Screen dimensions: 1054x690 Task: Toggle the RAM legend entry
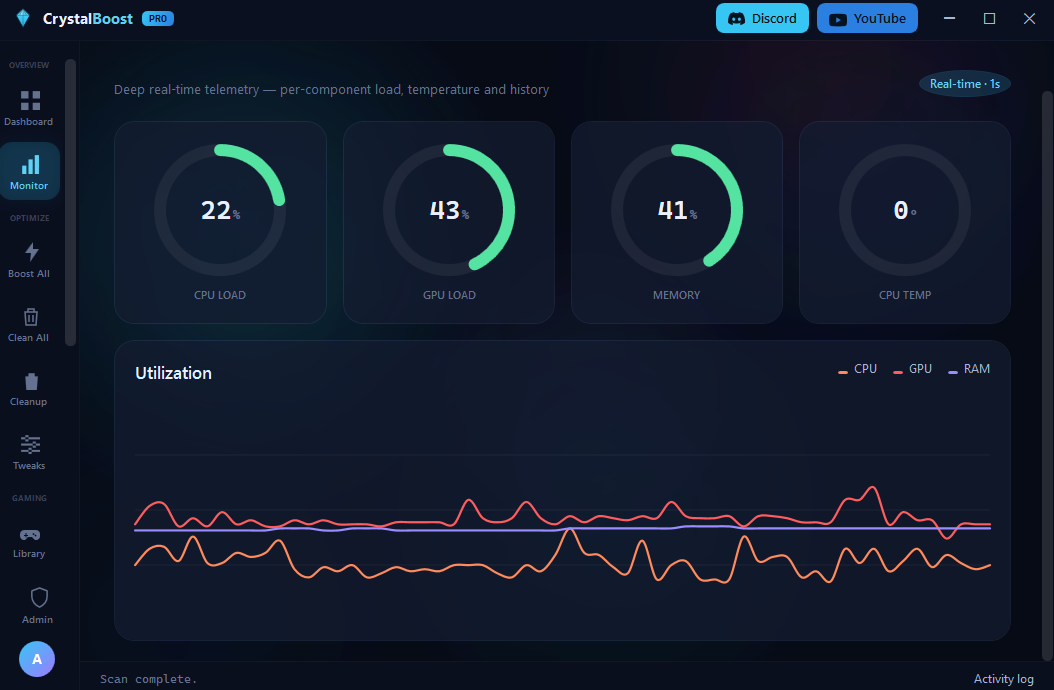click(969, 369)
